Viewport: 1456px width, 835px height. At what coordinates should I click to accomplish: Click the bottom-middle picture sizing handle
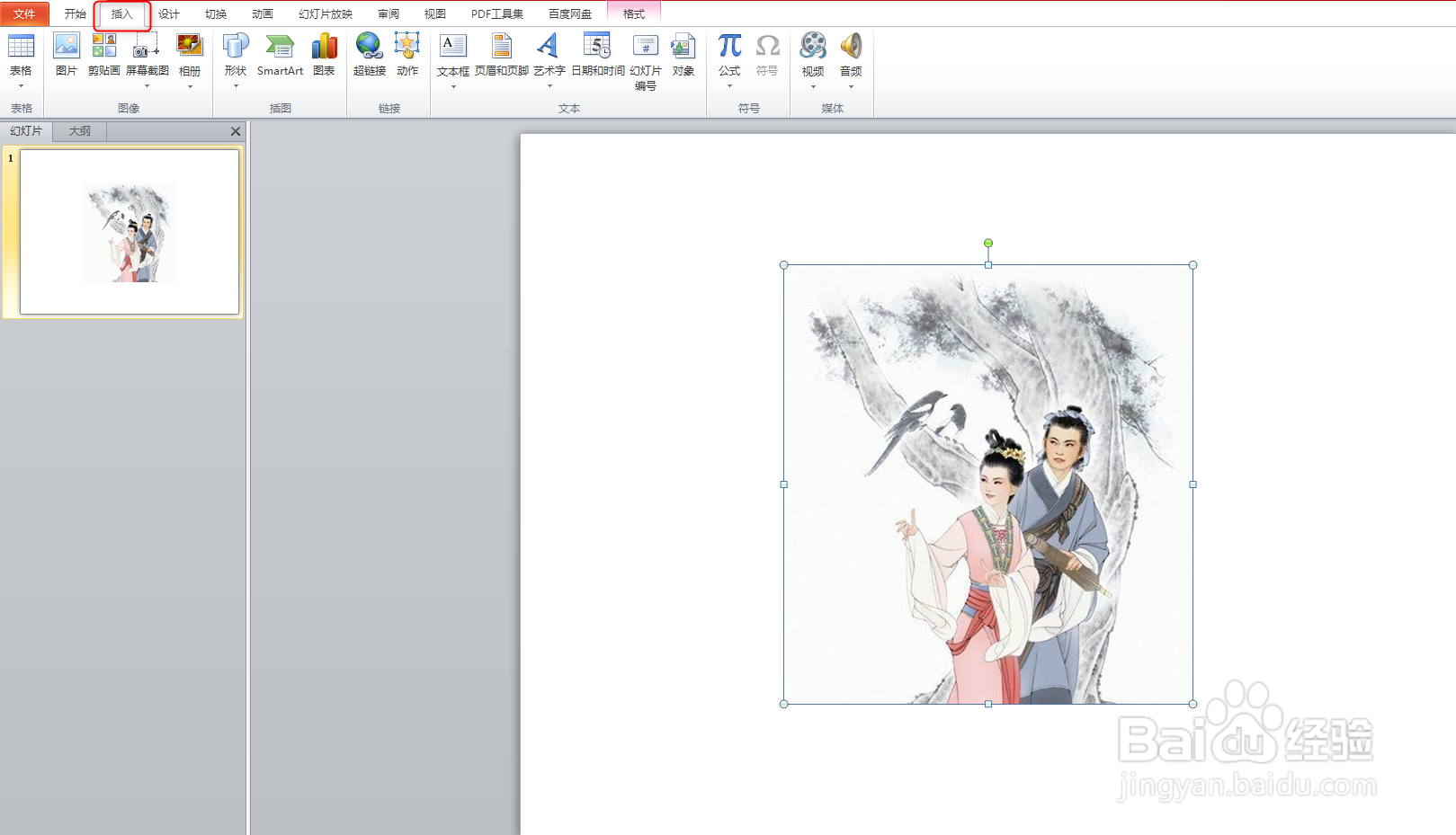coord(988,704)
